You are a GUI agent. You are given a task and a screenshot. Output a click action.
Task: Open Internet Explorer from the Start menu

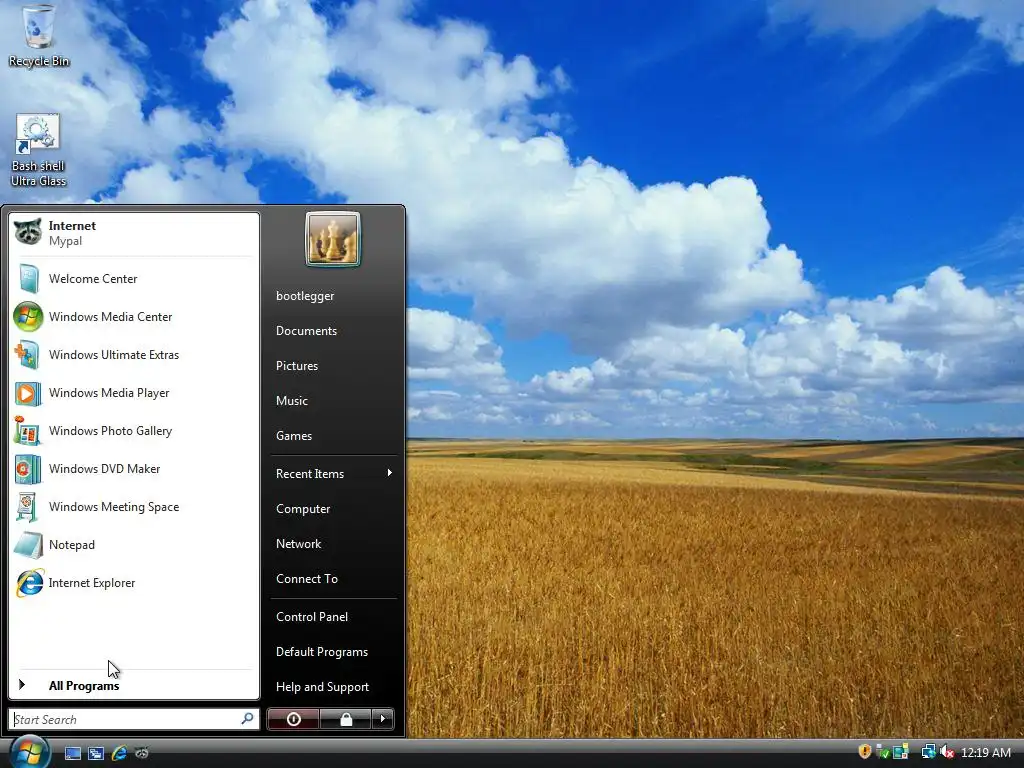click(x=134, y=583)
